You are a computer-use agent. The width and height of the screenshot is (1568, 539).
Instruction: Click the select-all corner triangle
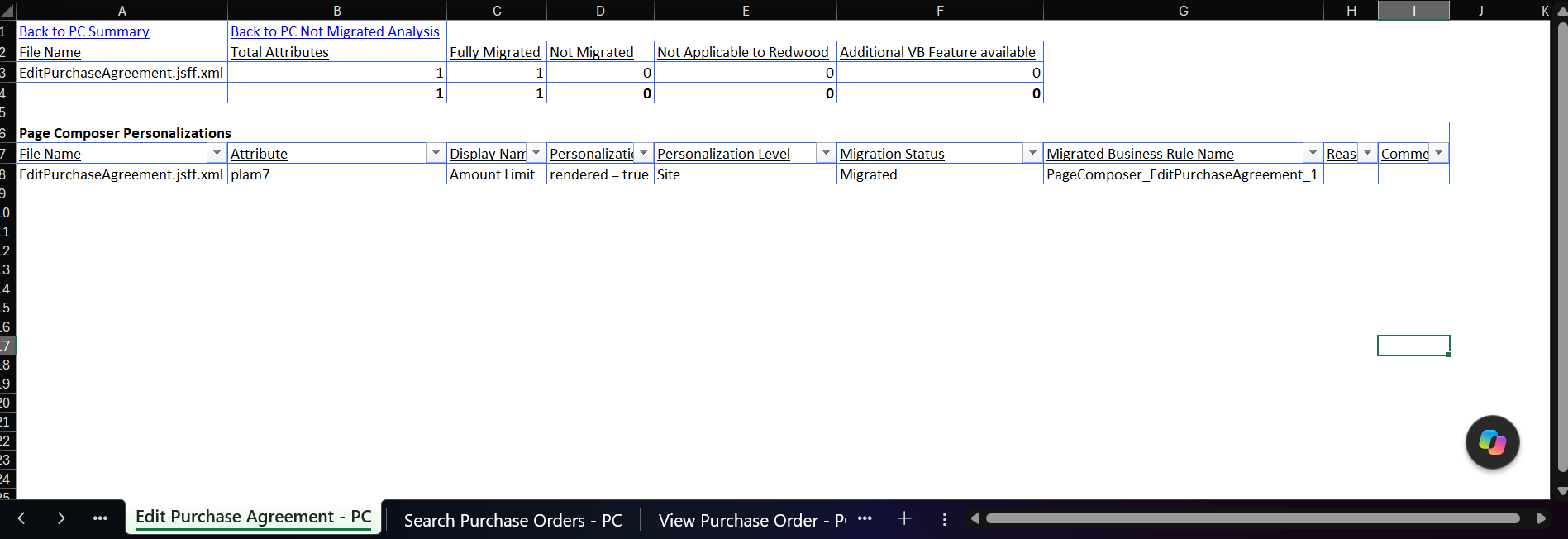7,11
